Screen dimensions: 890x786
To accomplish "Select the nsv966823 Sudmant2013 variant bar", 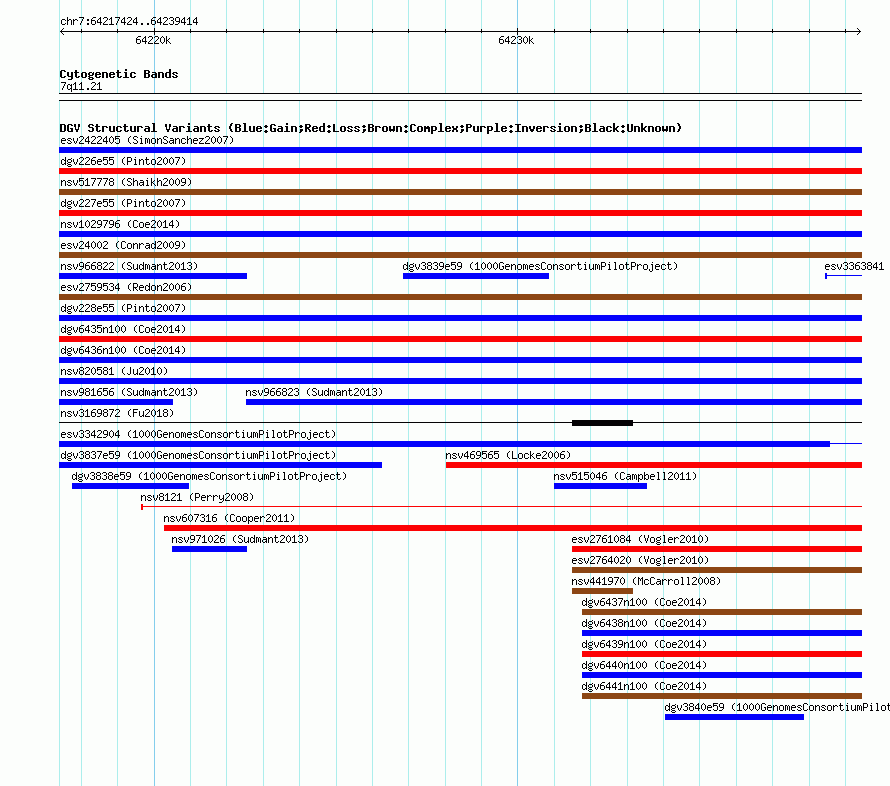I will tap(554, 402).
